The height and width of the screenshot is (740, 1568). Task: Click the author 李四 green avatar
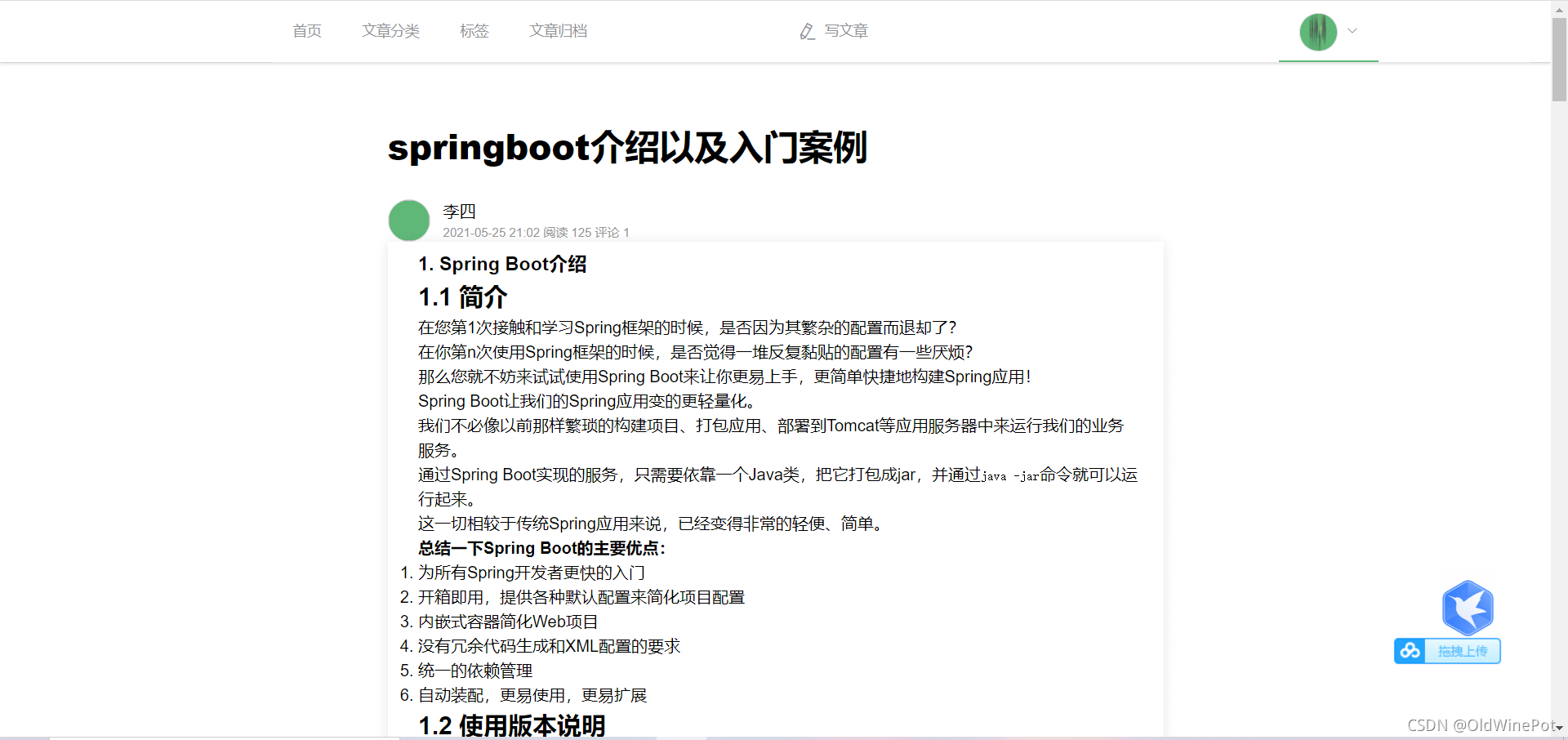(x=409, y=221)
